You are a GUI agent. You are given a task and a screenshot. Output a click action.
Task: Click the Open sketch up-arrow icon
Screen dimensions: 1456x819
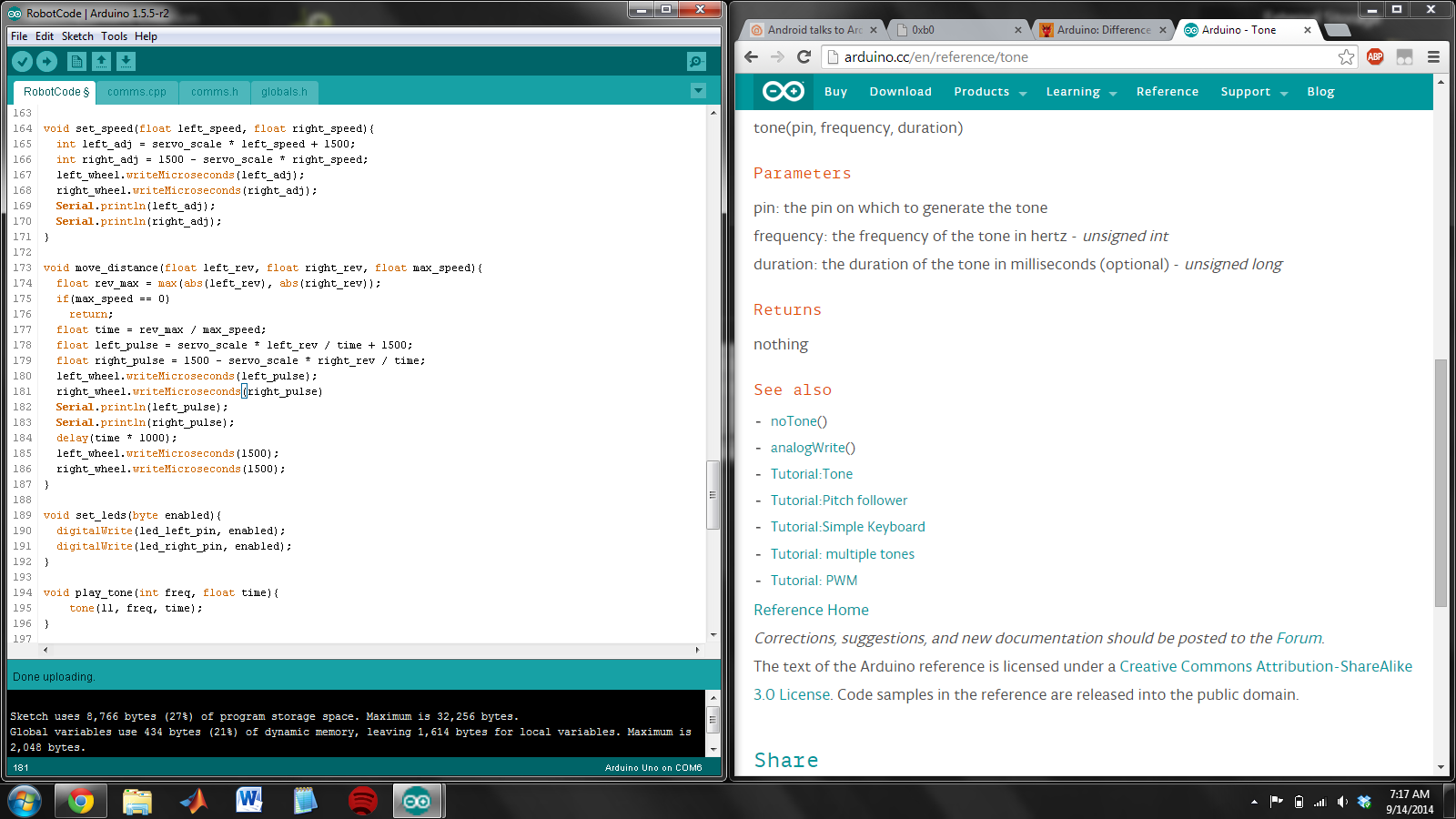101,61
